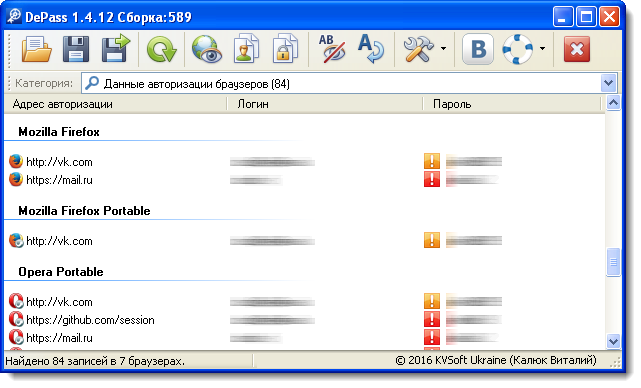The width and height of the screenshot is (641, 388).
Task: Minimize the DePass window
Action: [x=563, y=17]
